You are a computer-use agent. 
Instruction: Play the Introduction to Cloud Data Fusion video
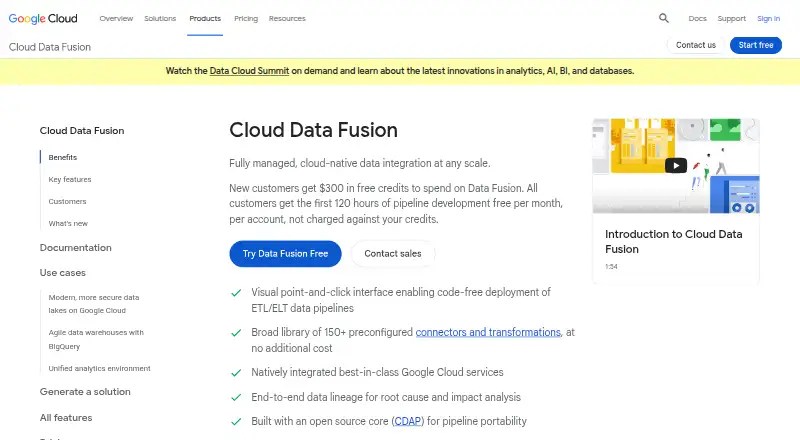[676, 165]
